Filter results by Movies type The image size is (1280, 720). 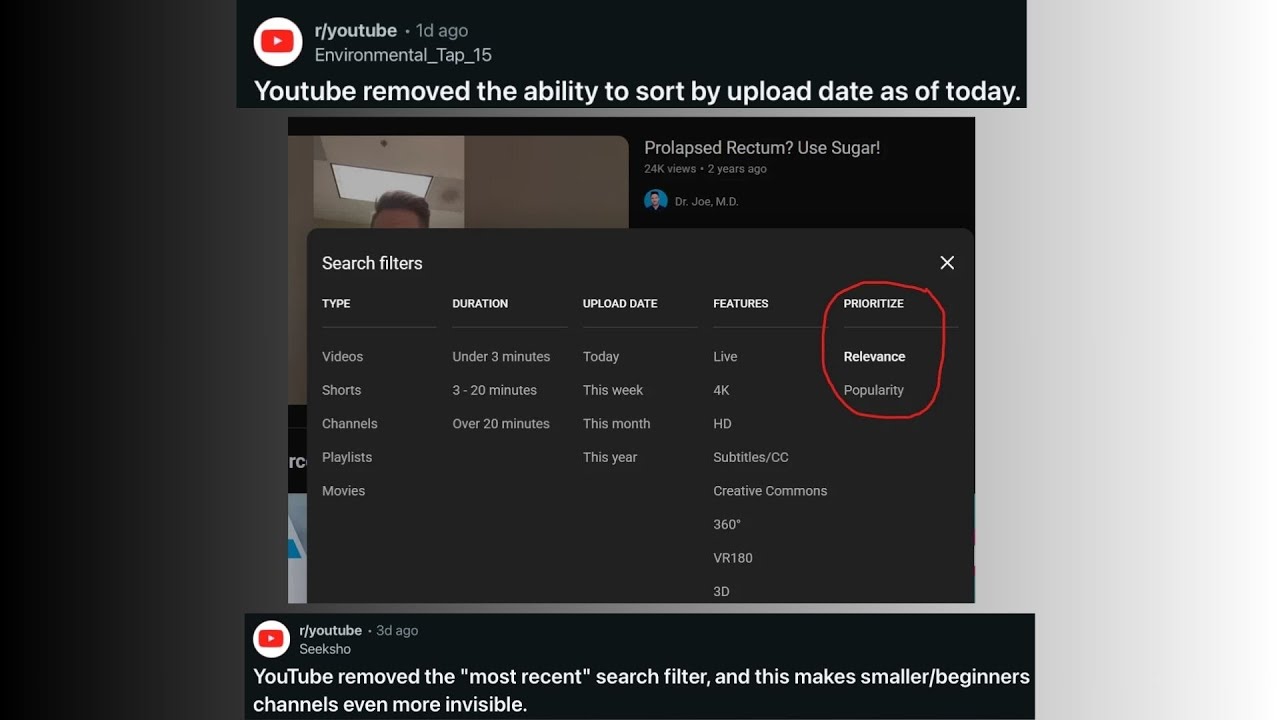(x=343, y=491)
